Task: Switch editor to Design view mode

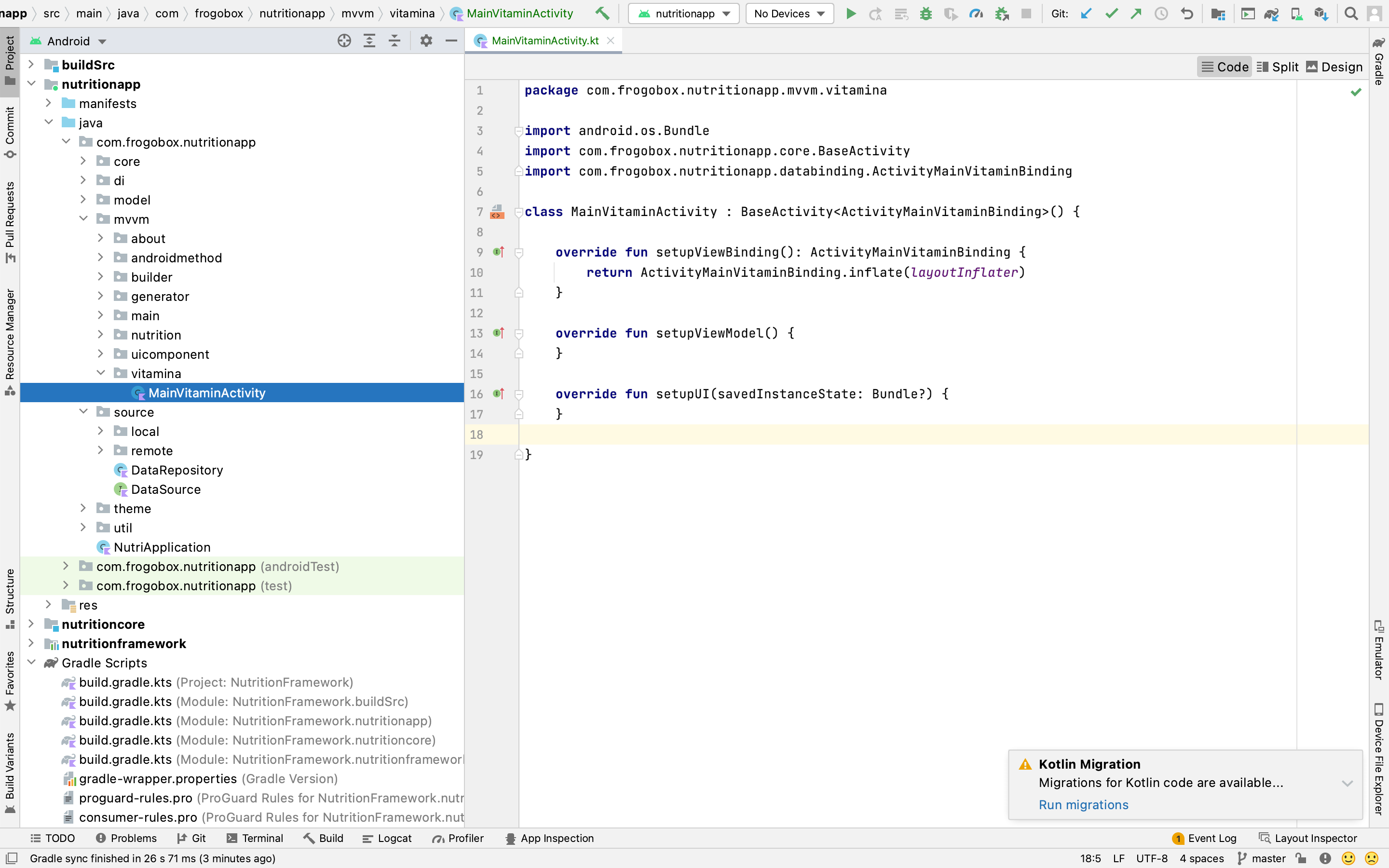Action: tap(1334, 67)
